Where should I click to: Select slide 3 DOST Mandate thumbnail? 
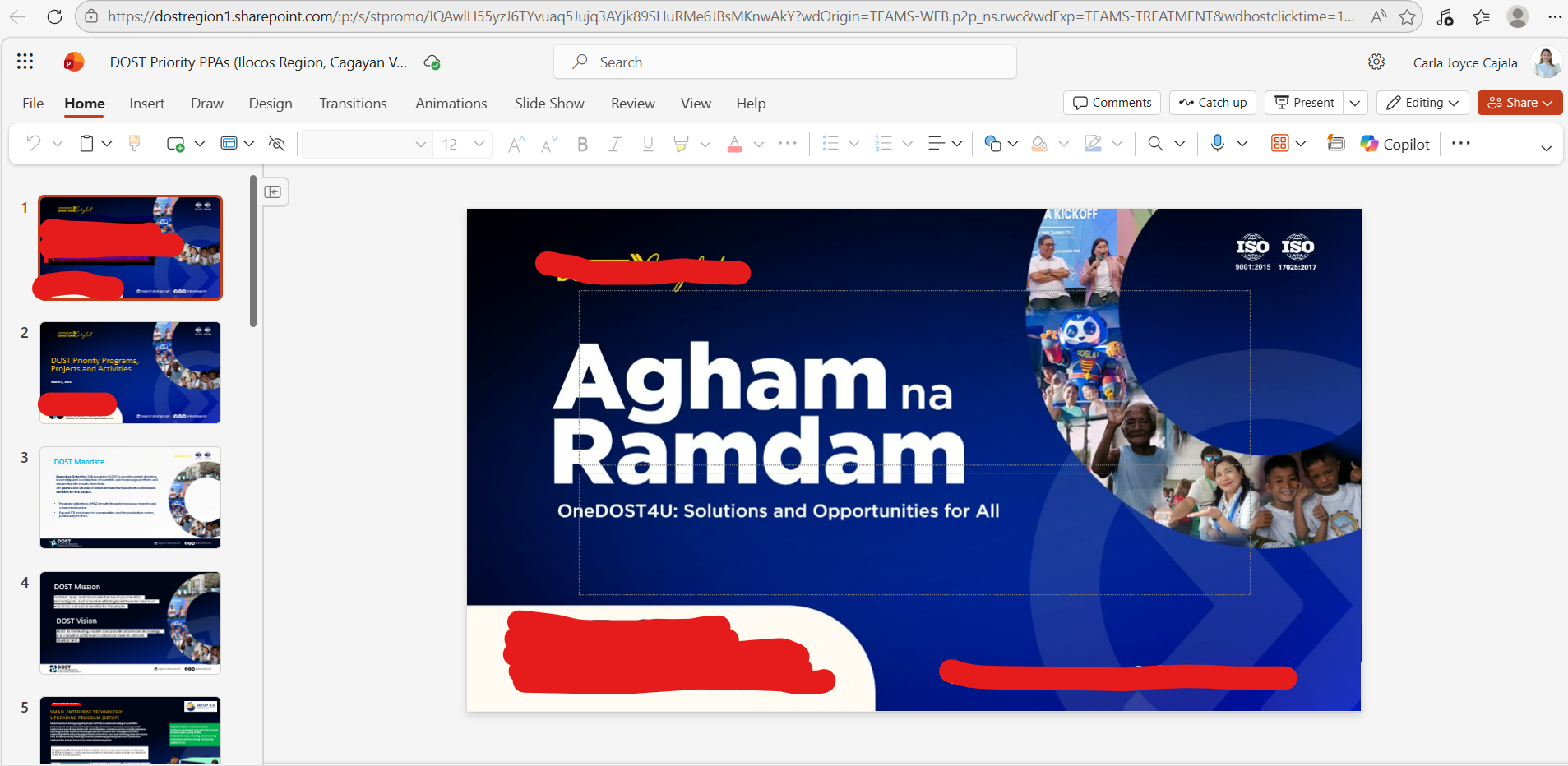[x=131, y=498]
